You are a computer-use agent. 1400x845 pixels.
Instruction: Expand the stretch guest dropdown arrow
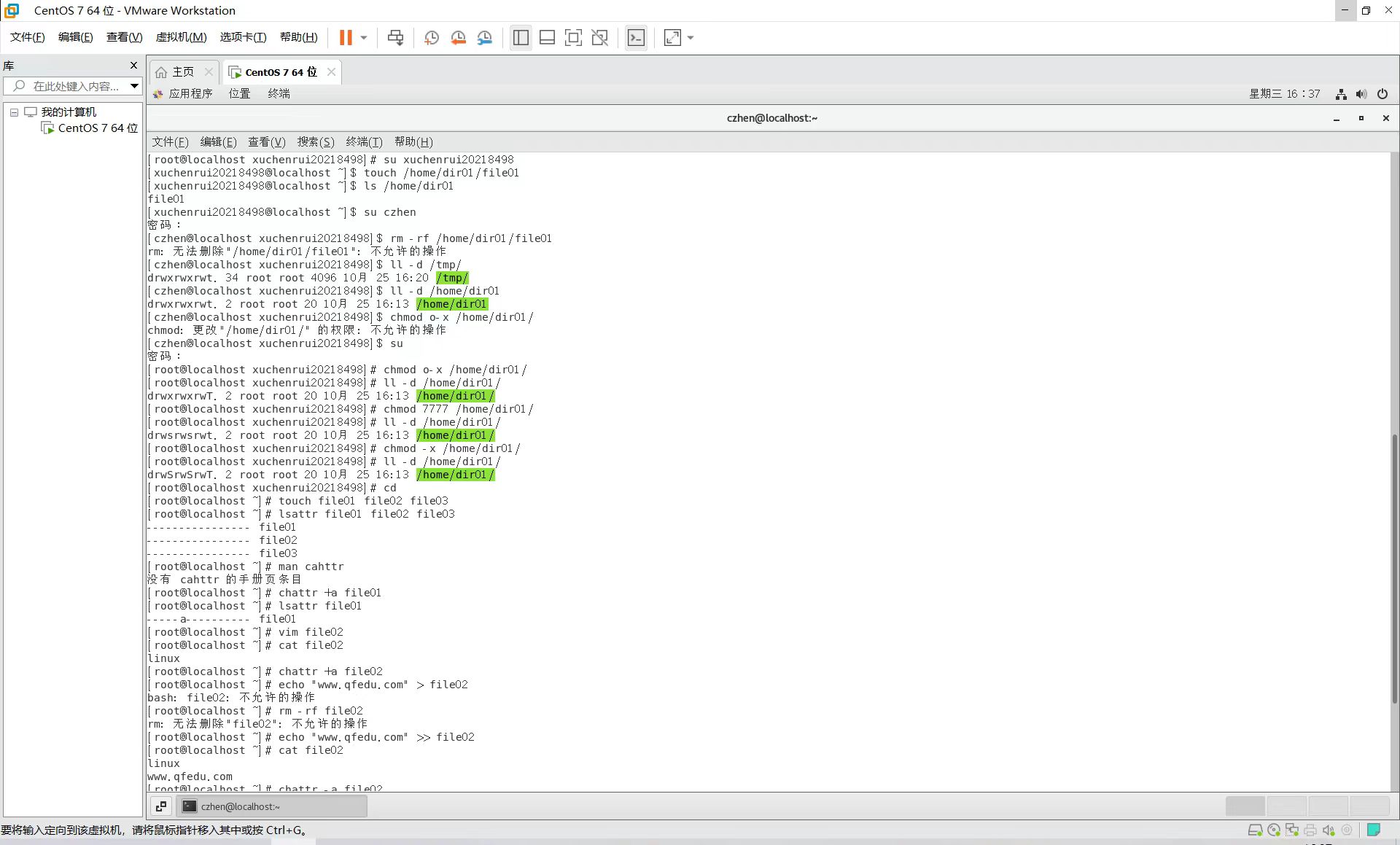point(691,38)
